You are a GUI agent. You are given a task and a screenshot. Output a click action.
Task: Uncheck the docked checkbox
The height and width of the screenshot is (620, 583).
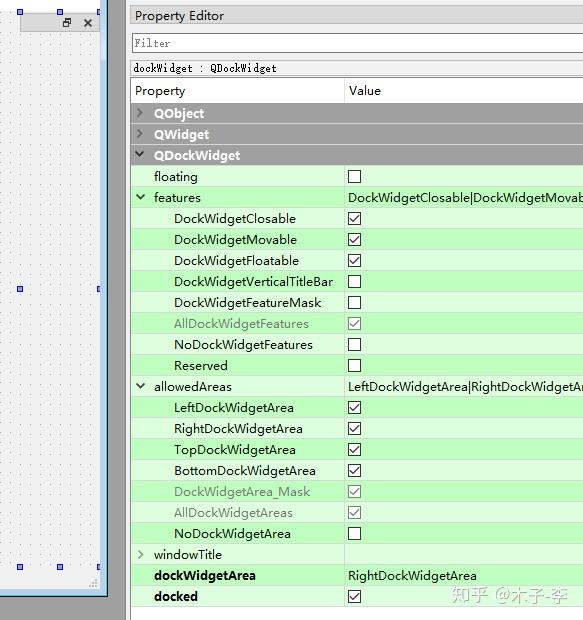click(354, 596)
